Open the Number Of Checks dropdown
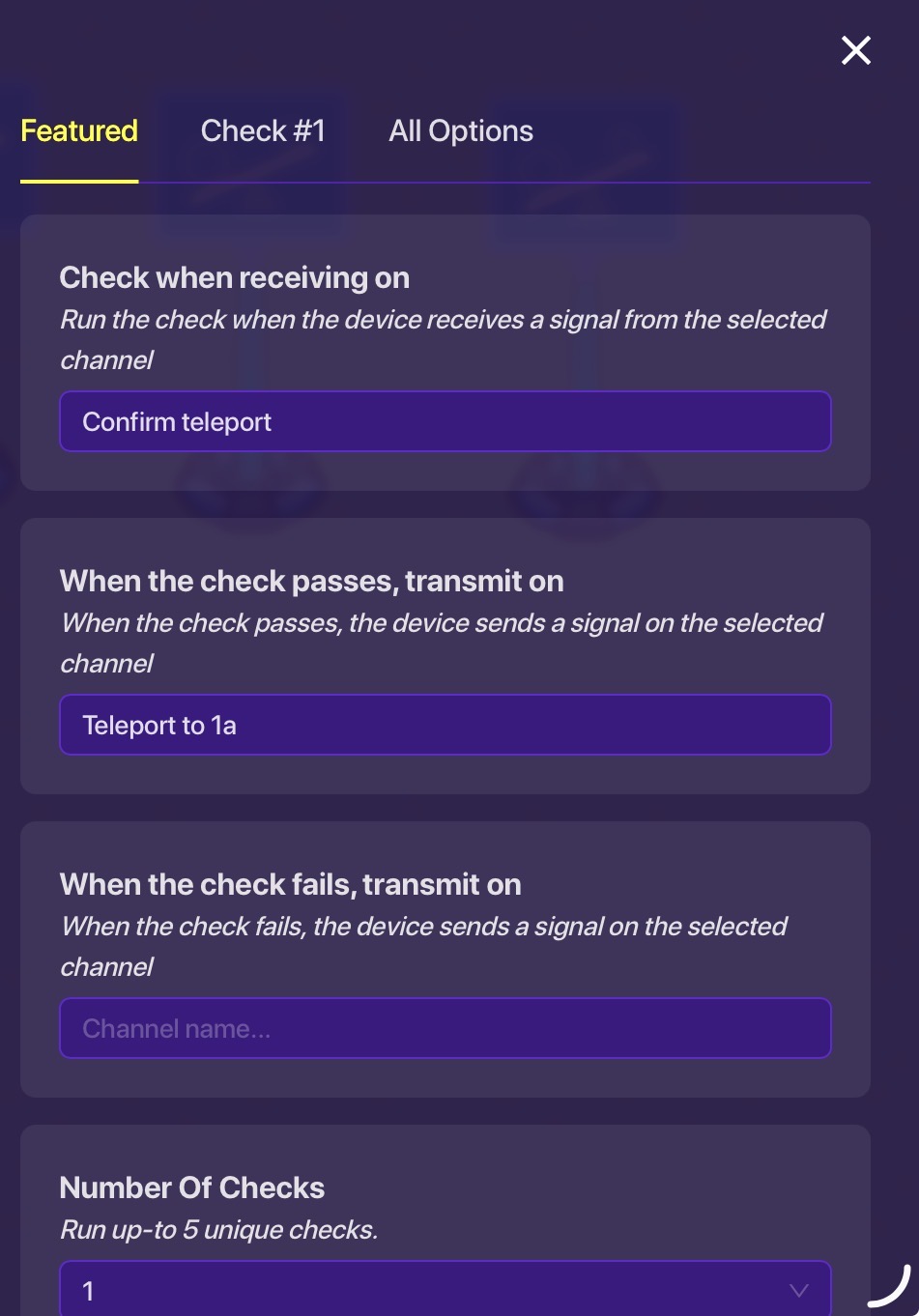 (445, 1290)
